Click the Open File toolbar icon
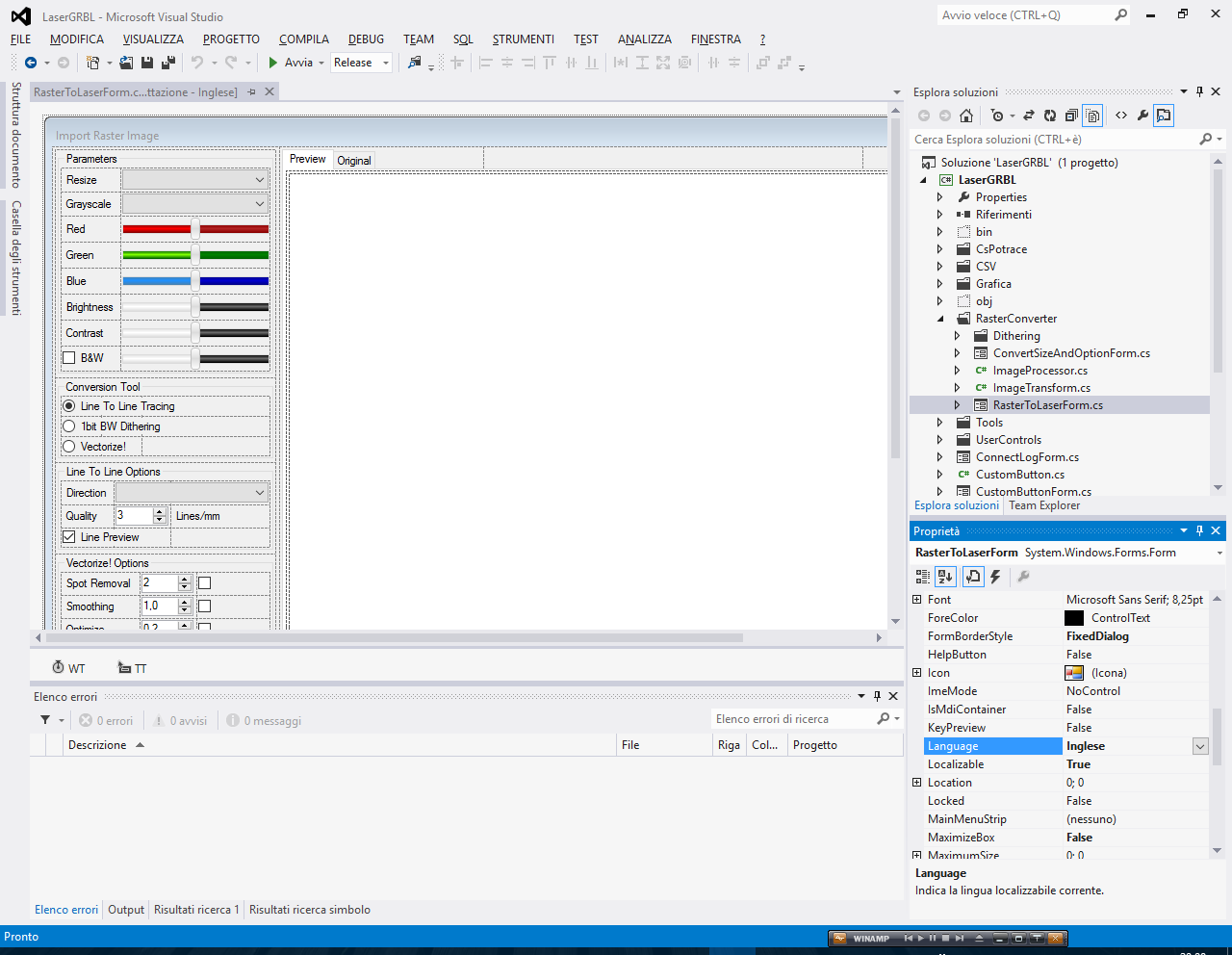This screenshot has height=955, width=1232. tap(126, 63)
